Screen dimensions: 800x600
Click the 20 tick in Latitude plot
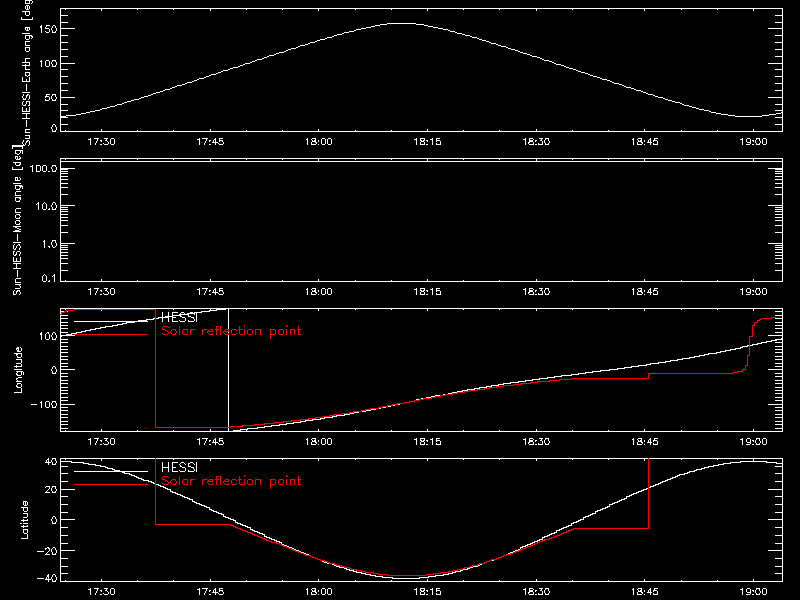coord(51,490)
